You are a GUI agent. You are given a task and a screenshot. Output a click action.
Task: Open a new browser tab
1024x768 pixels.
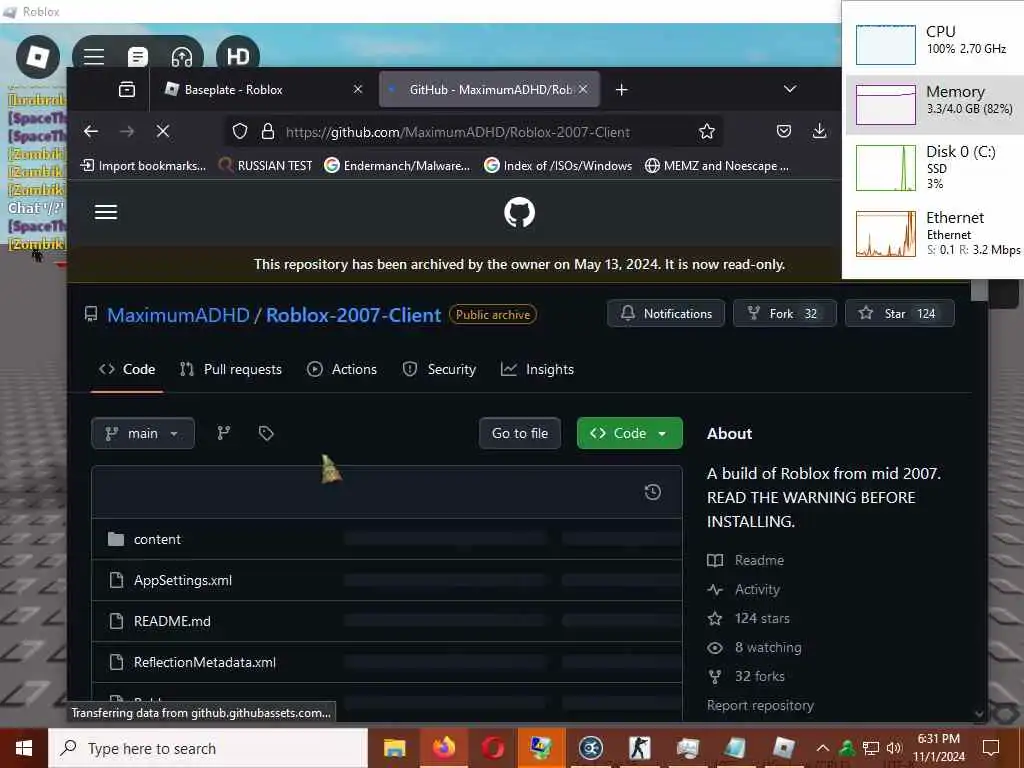tap(622, 89)
